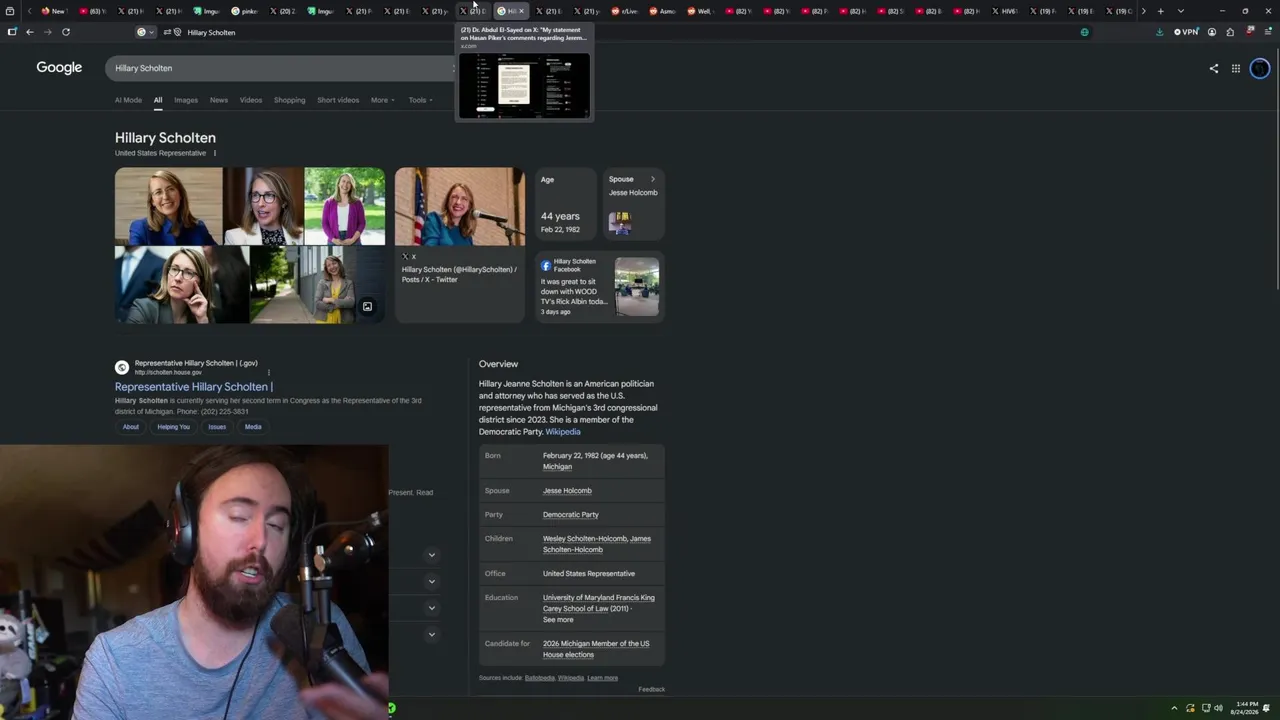
Task: Open the system volume control in the taskbar
Action: [x=1218, y=708]
